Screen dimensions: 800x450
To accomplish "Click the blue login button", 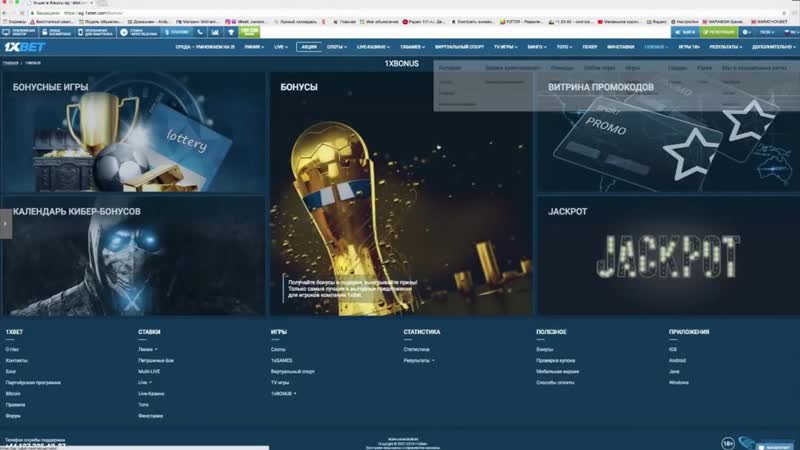I will point(685,32).
